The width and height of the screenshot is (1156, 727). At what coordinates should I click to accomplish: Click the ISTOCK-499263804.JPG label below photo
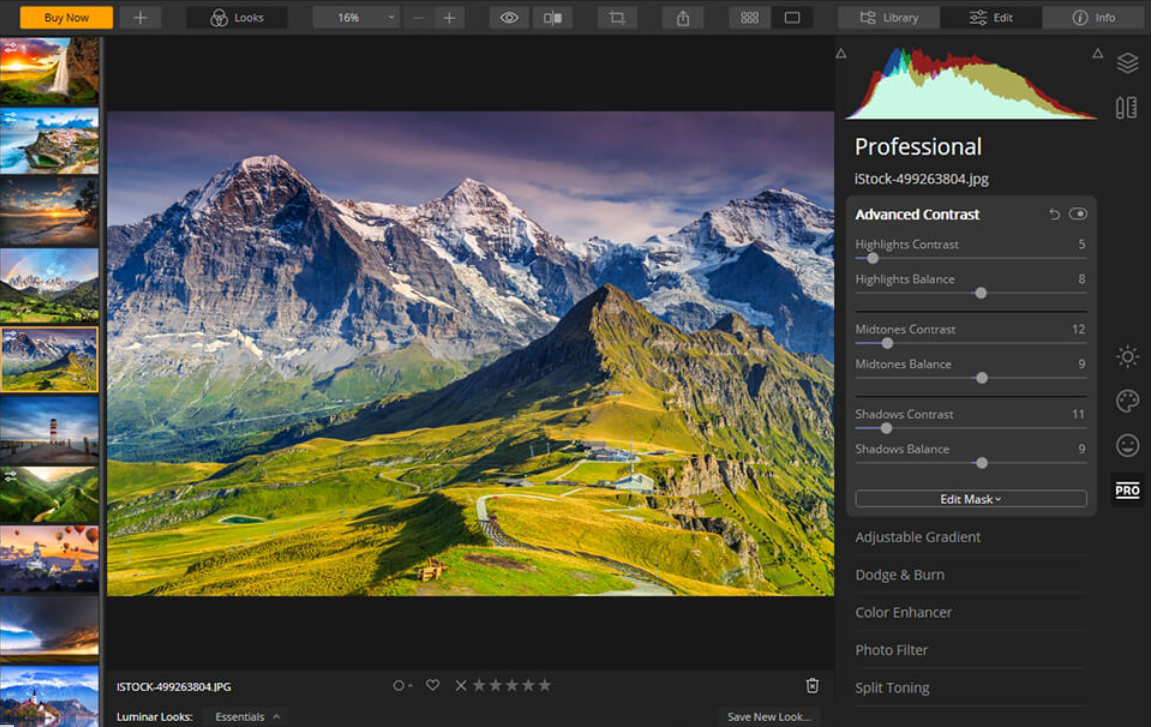tap(173, 686)
